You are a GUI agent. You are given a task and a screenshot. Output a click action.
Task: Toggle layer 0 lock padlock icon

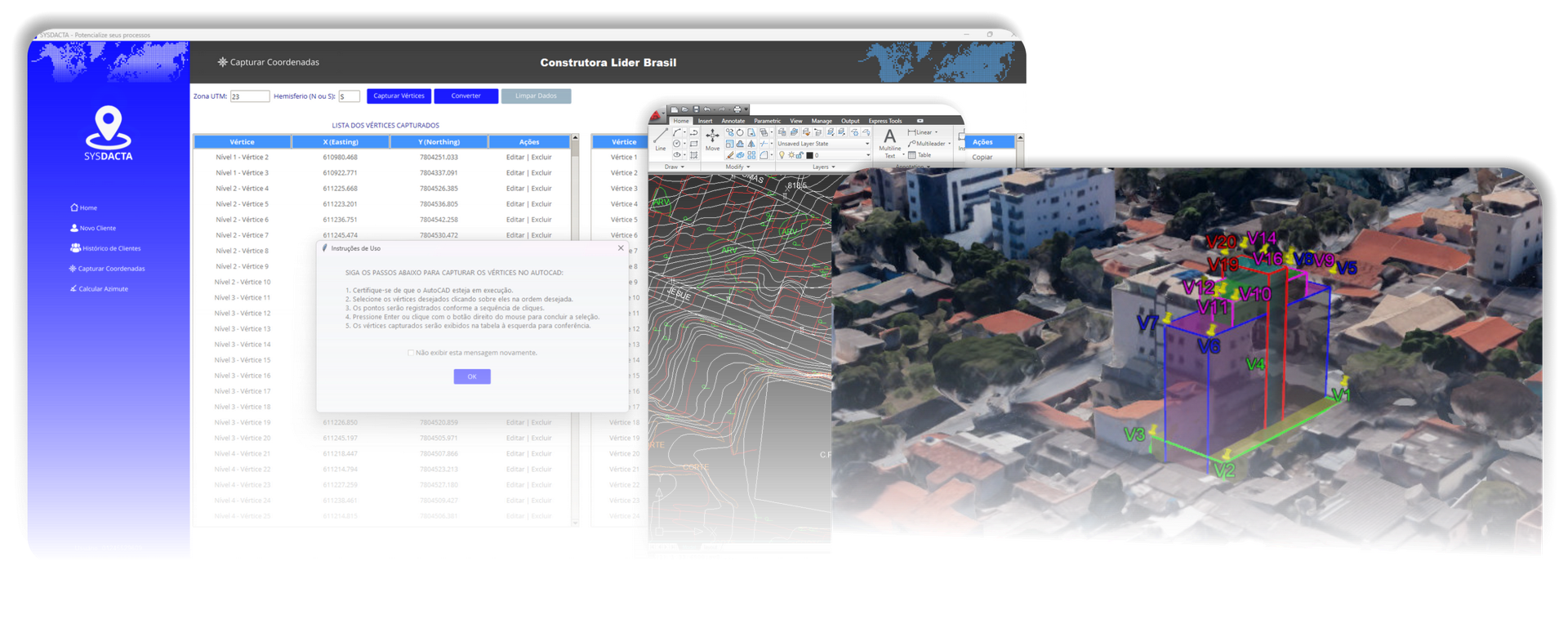800,155
